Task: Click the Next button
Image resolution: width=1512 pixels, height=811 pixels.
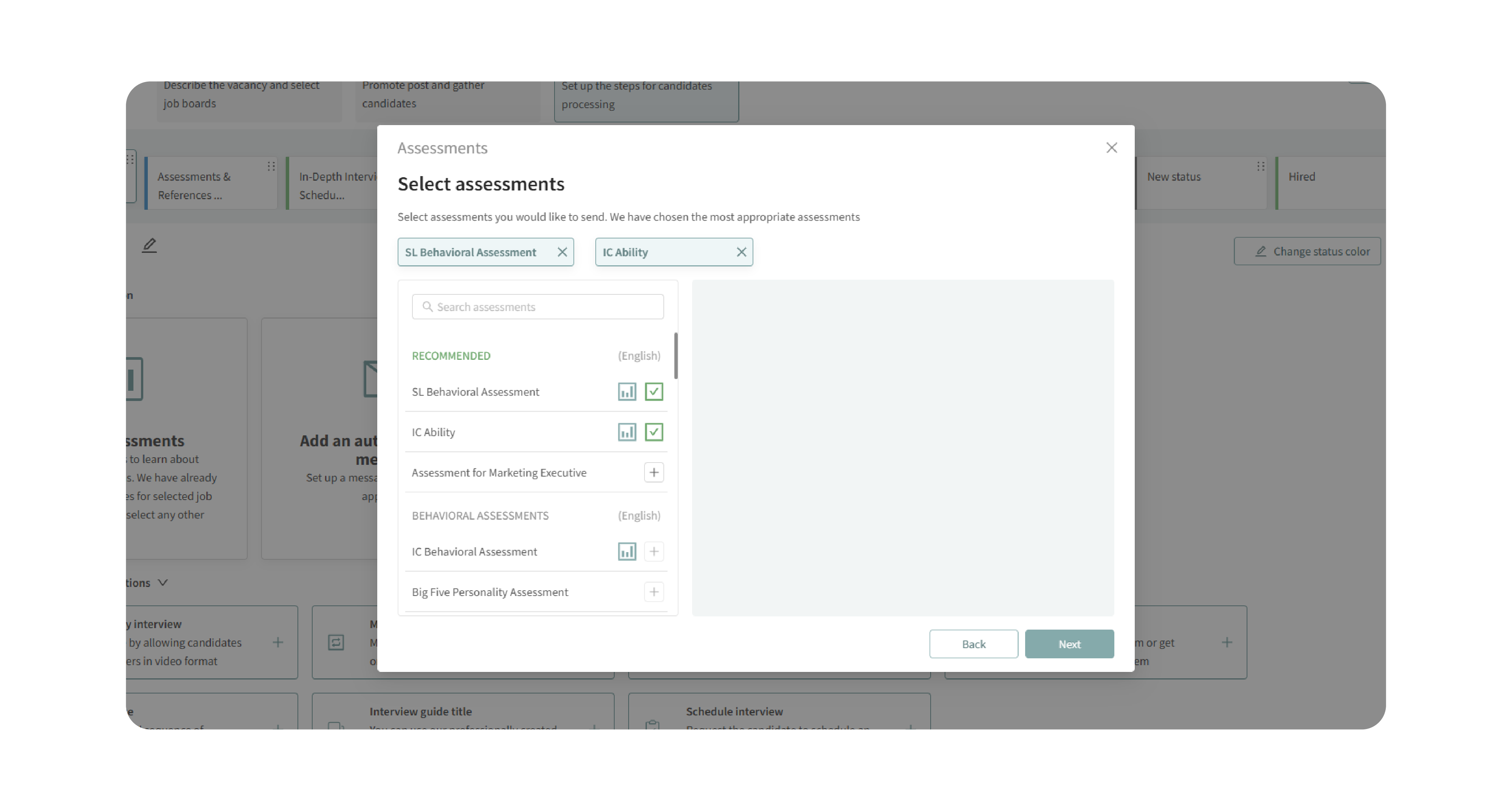Action: [x=1069, y=644]
